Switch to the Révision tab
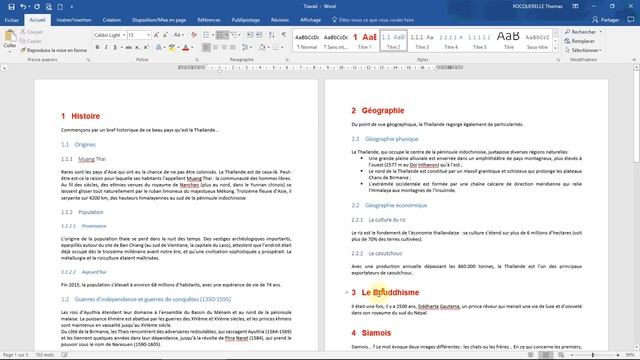640x360 pixels. [x=280, y=20]
